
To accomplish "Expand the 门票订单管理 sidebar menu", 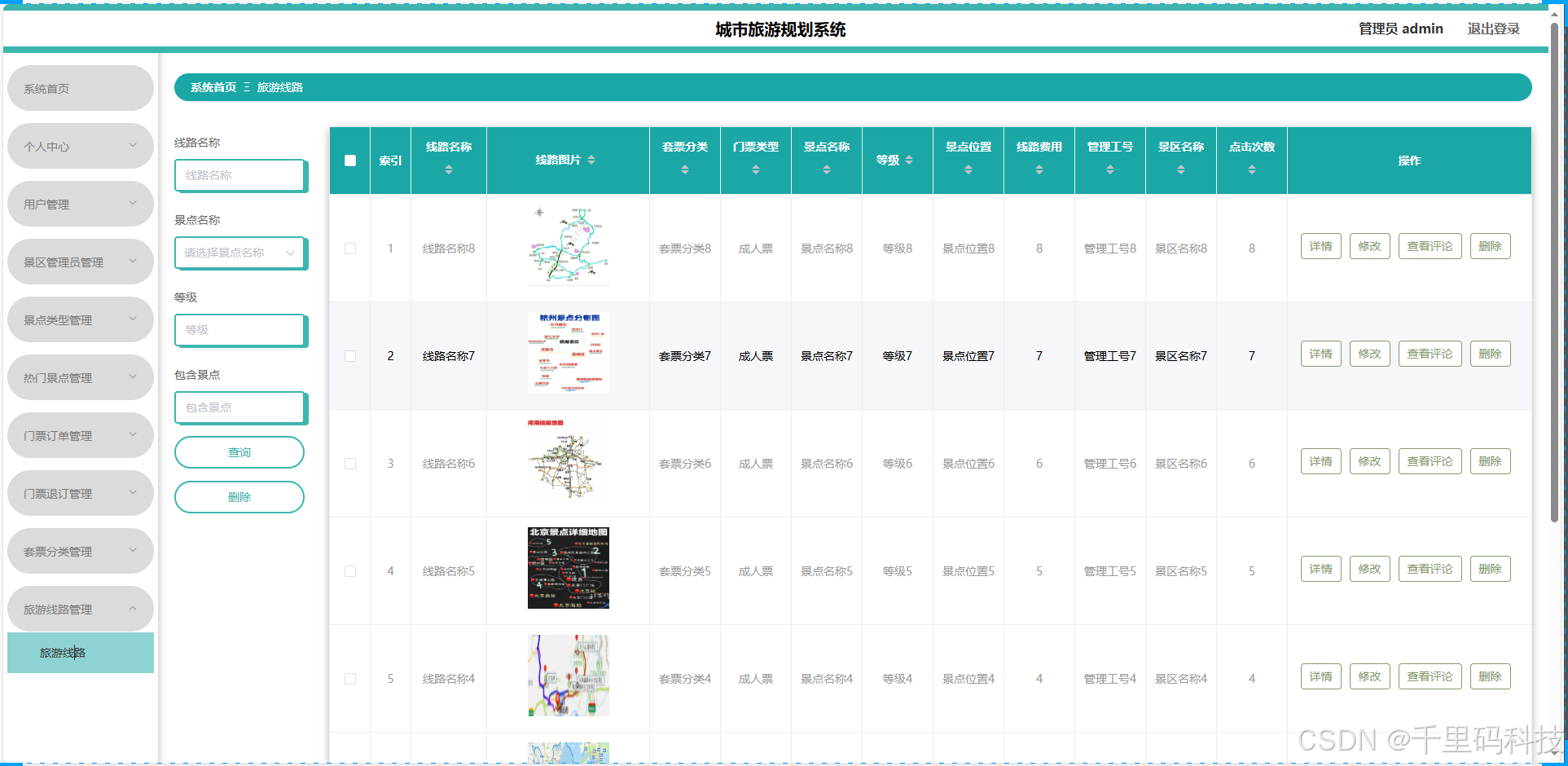I will click(81, 435).
